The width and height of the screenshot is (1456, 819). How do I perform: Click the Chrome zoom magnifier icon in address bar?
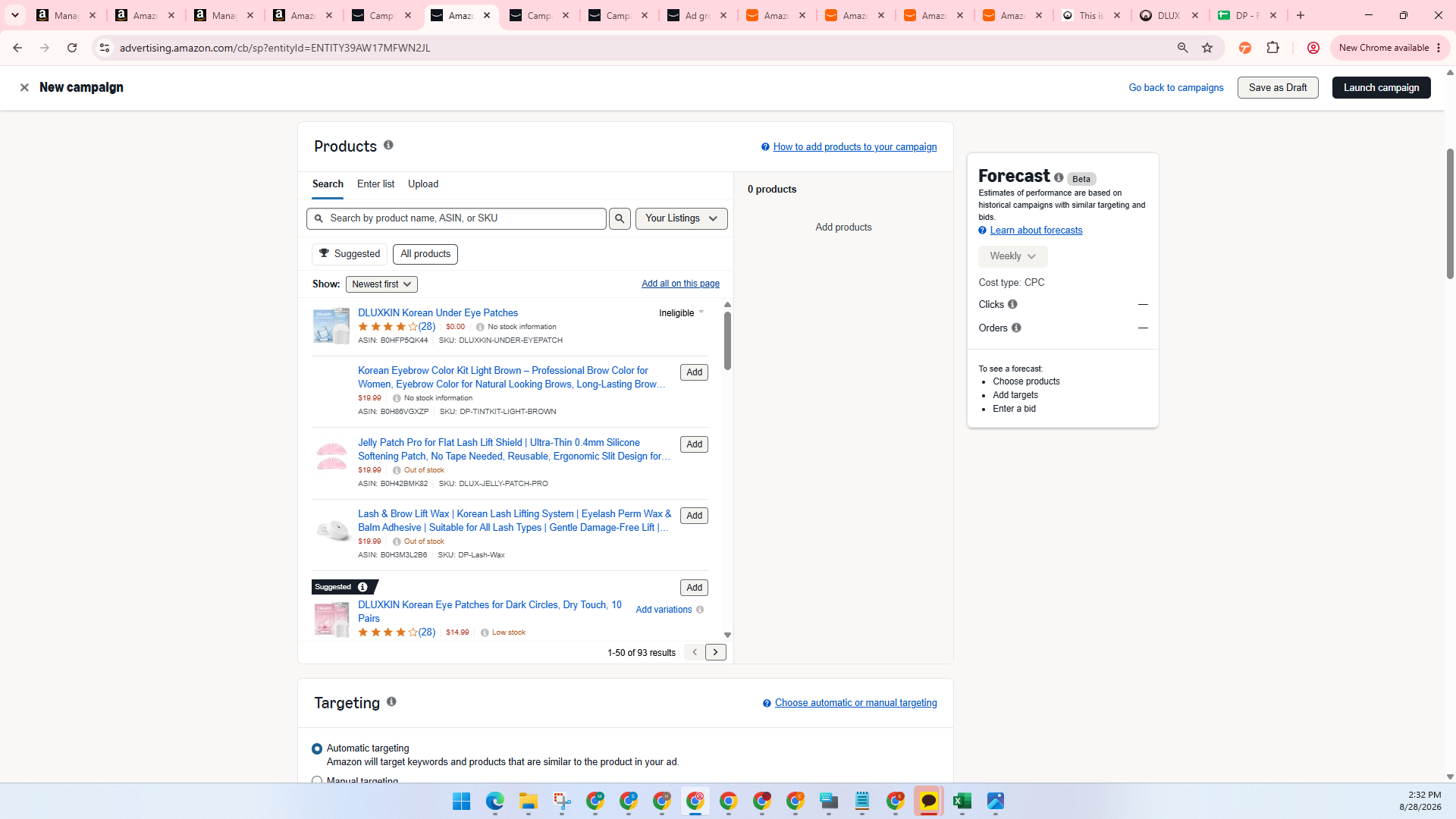(1182, 48)
